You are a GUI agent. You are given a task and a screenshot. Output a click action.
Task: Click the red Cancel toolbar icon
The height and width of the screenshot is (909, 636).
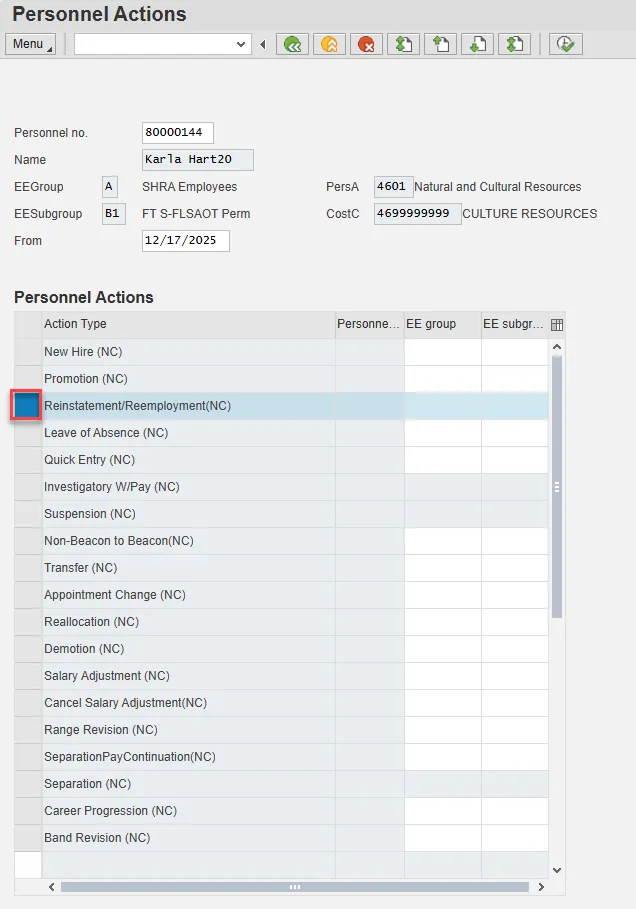pyautogui.click(x=366, y=44)
